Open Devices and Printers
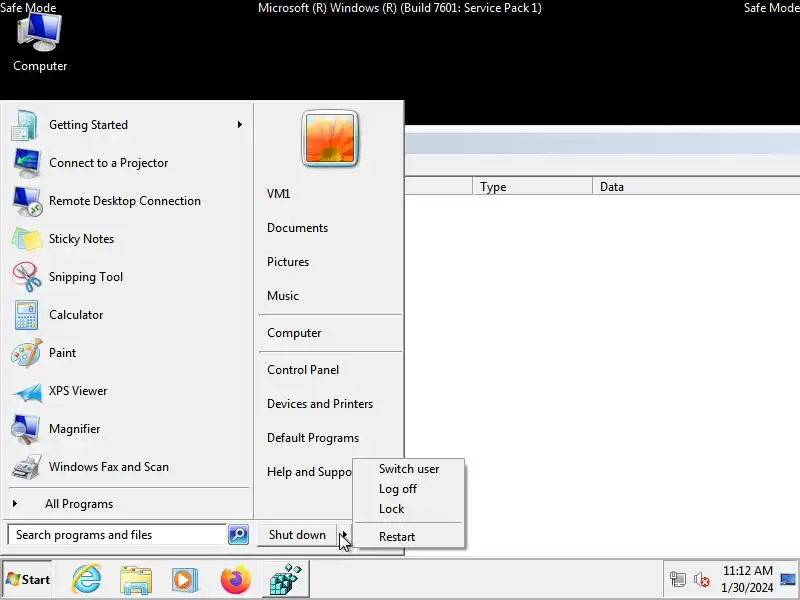 pos(320,404)
